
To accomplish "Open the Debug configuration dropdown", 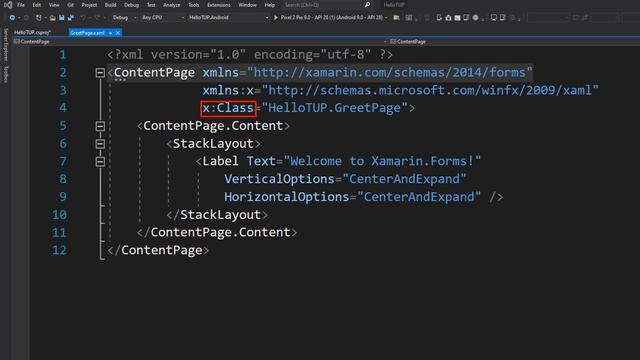I will coord(124,18).
